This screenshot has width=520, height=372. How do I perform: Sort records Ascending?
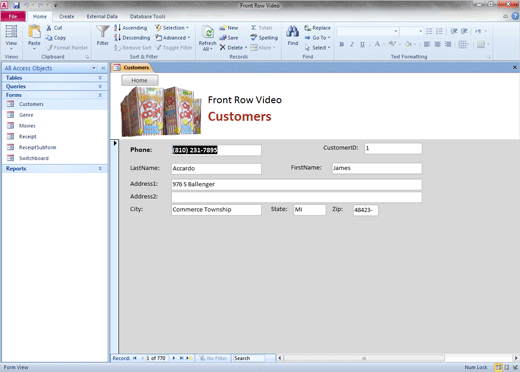pos(130,28)
